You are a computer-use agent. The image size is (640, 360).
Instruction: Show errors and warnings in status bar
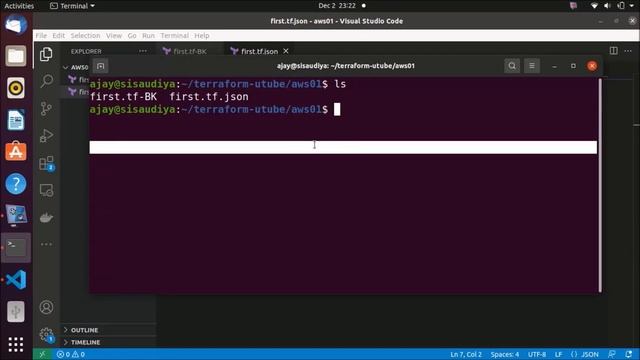(x=71, y=354)
